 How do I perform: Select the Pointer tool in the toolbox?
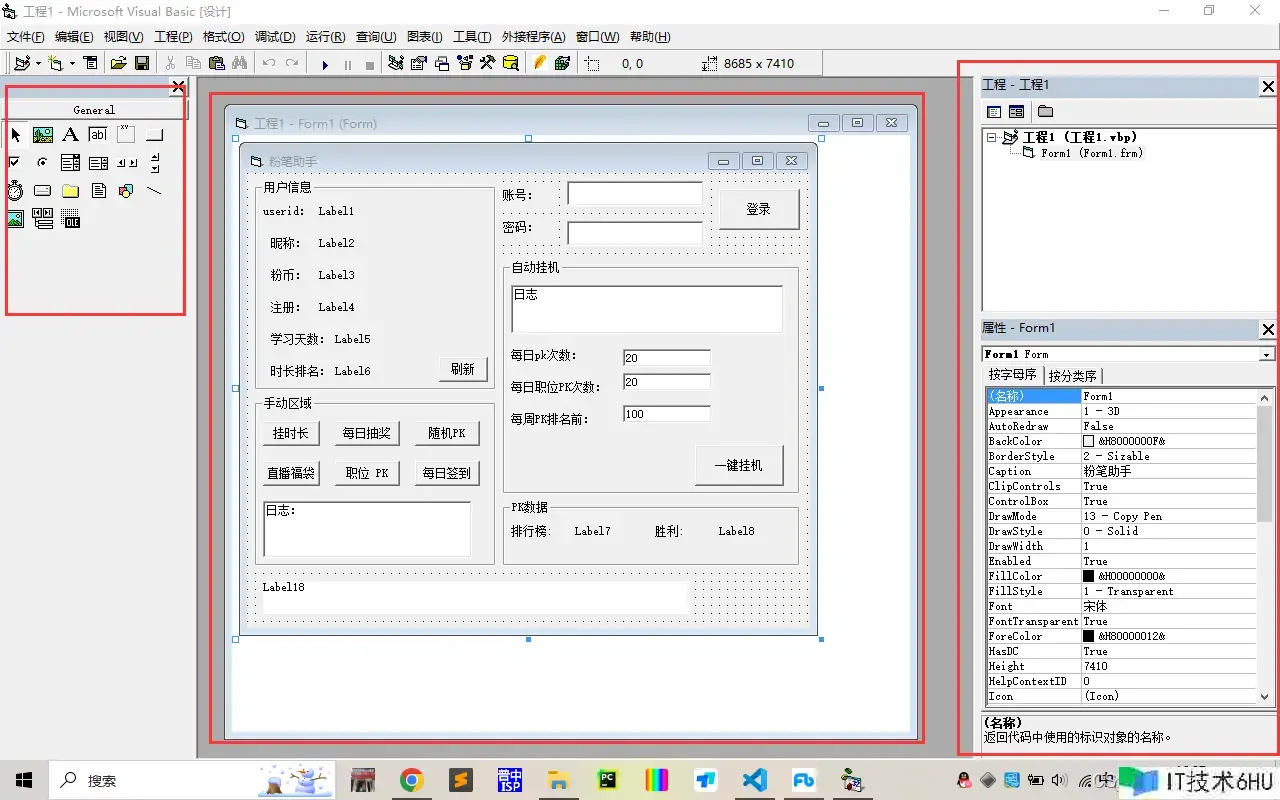pyautogui.click(x=15, y=134)
